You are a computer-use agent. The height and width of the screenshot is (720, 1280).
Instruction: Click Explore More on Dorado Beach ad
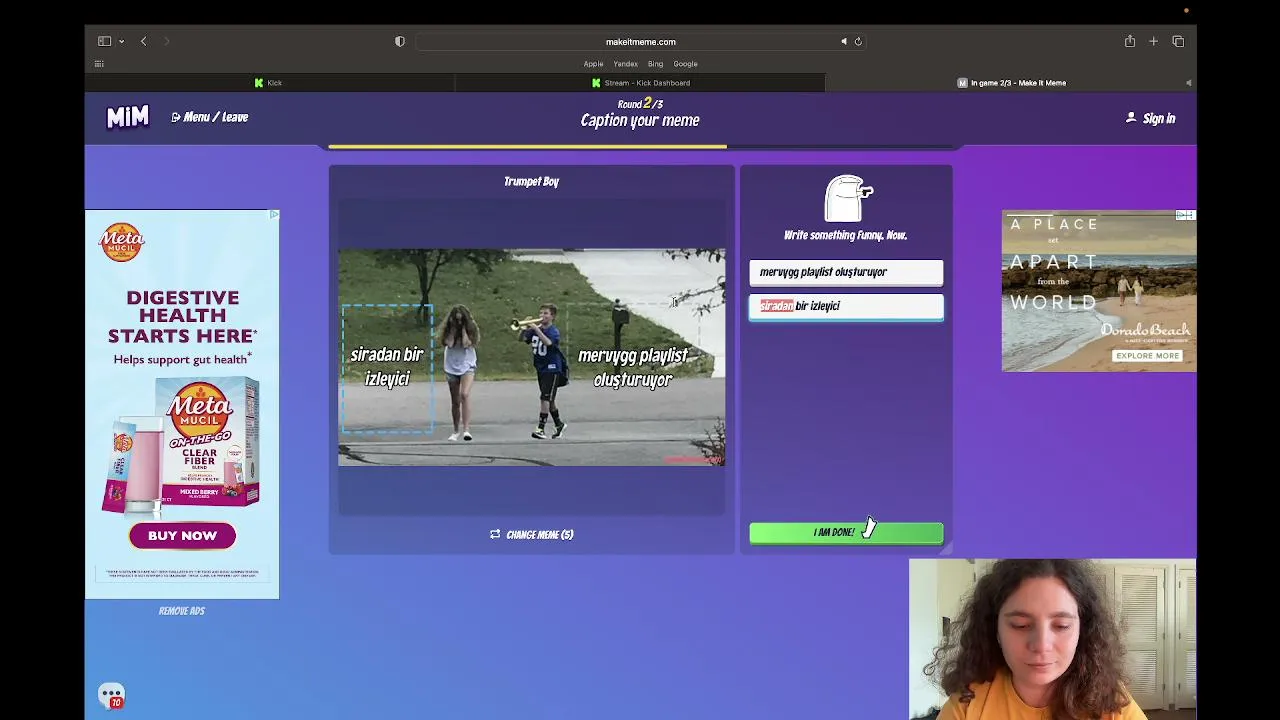coord(1147,356)
